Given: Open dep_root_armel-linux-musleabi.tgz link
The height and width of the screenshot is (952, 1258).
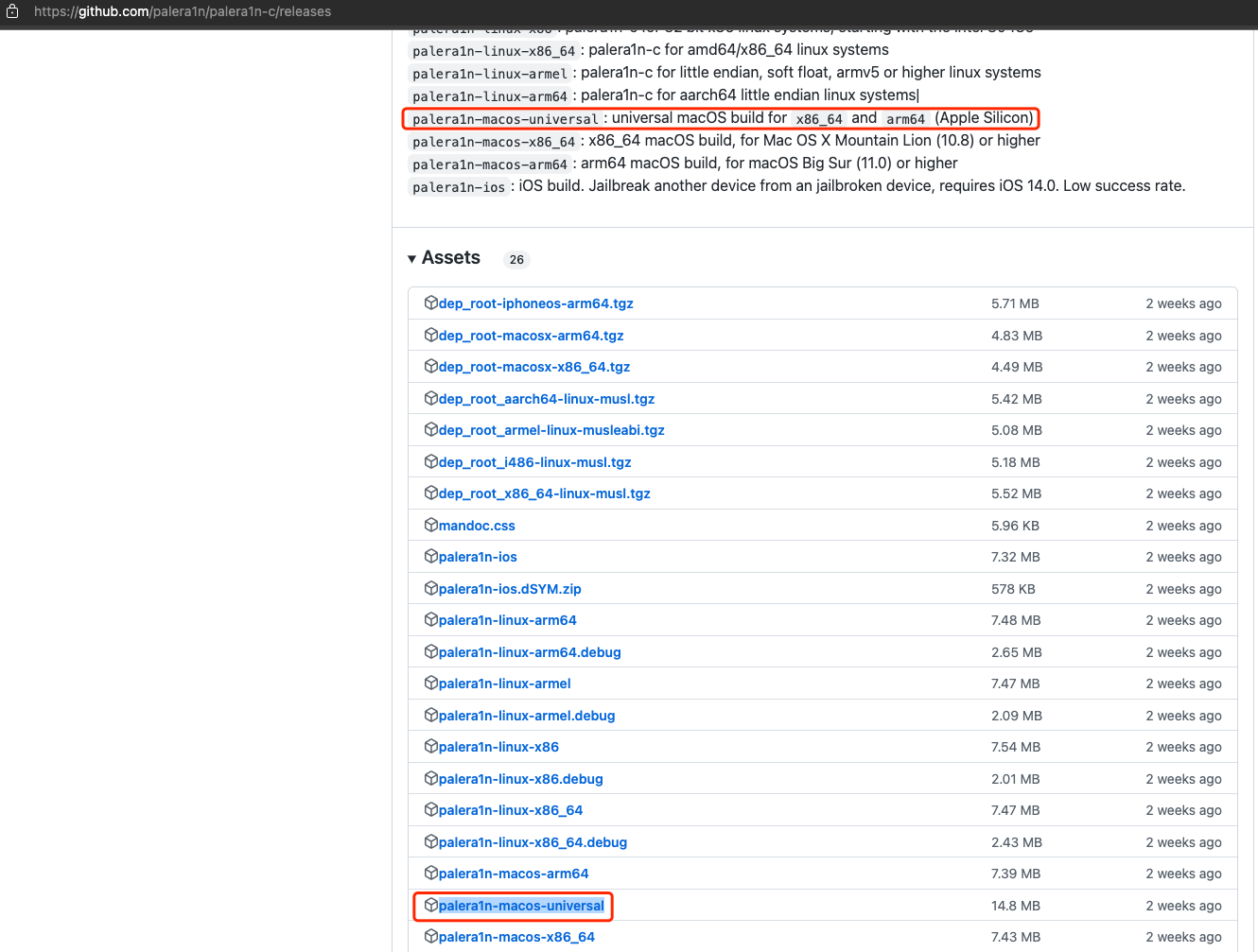Looking at the screenshot, I should click(x=551, y=430).
